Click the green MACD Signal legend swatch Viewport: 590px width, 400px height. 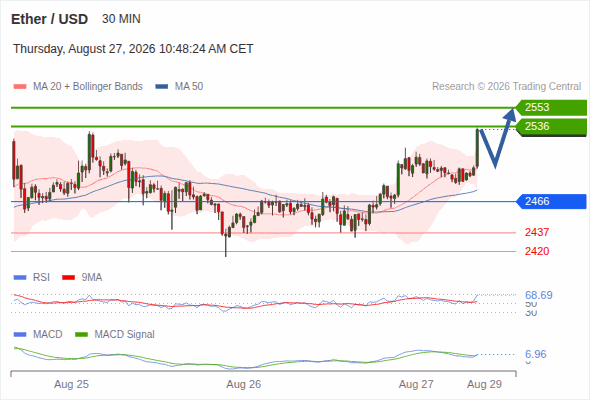[x=81, y=335]
